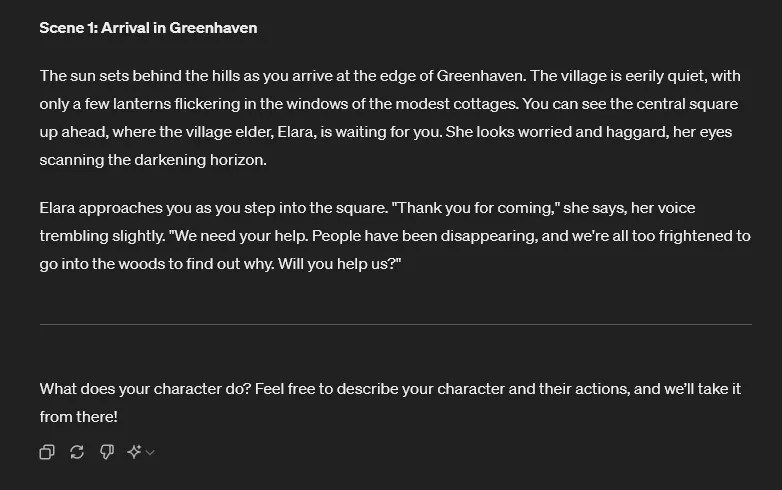Viewport: 782px width, 490px height.
Task: Copy the response with the copy icon
Action: pyautogui.click(x=47, y=452)
